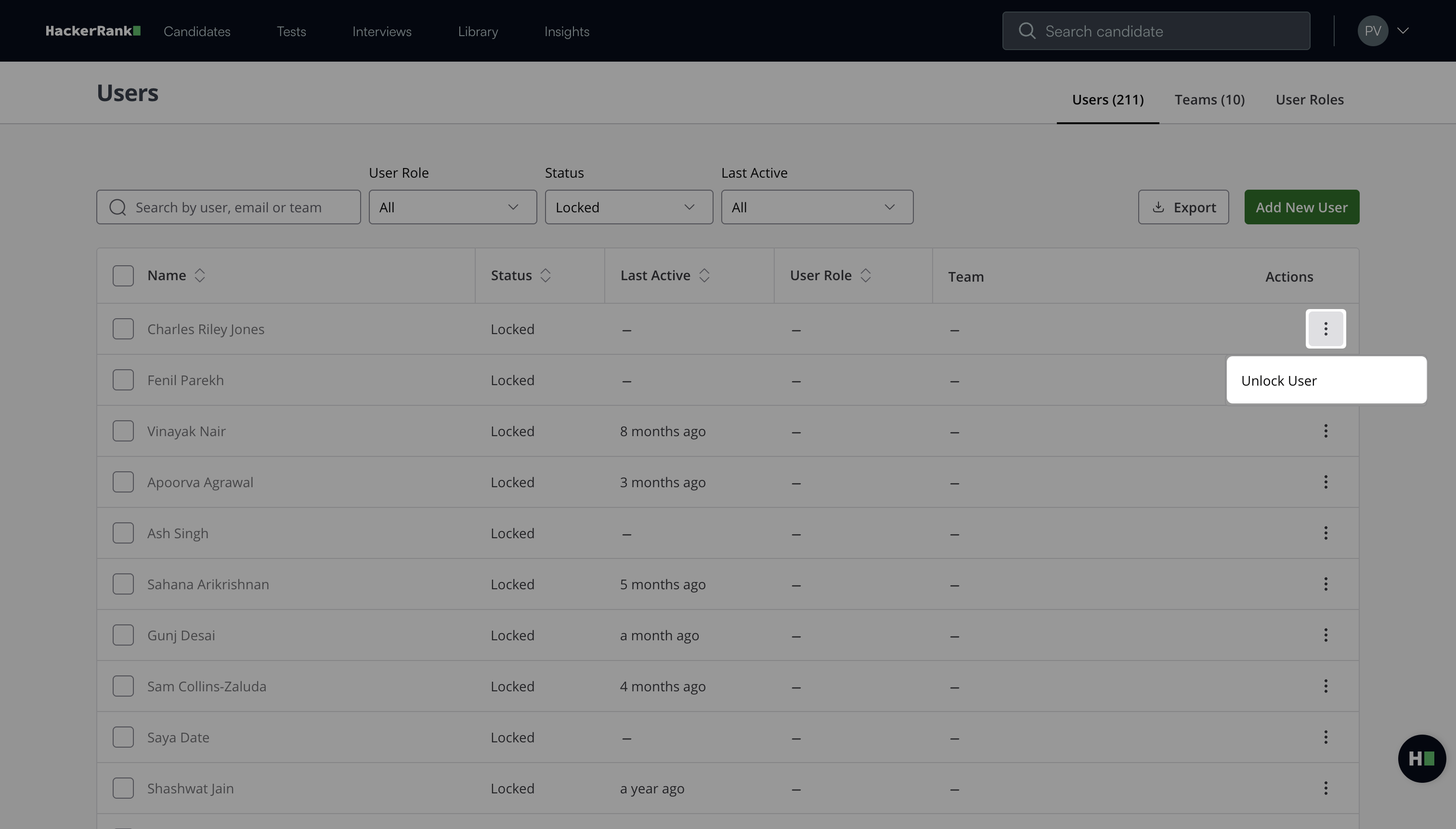Viewport: 1456px width, 829px height.
Task: Click the HackerRank logo
Action: click(93, 31)
